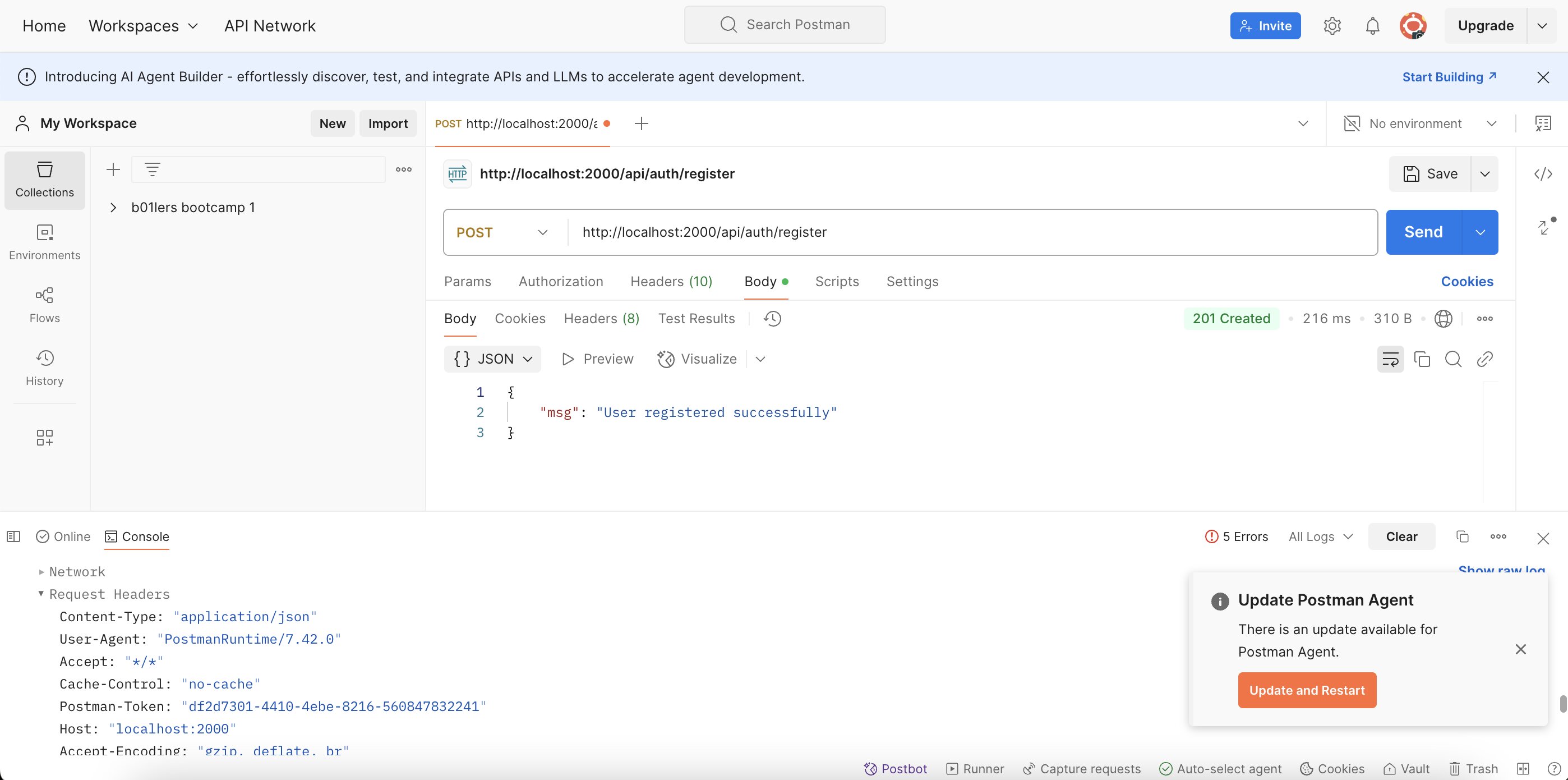Open the response Test Results tab
The width and height of the screenshot is (1568, 780).
point(696,319)
